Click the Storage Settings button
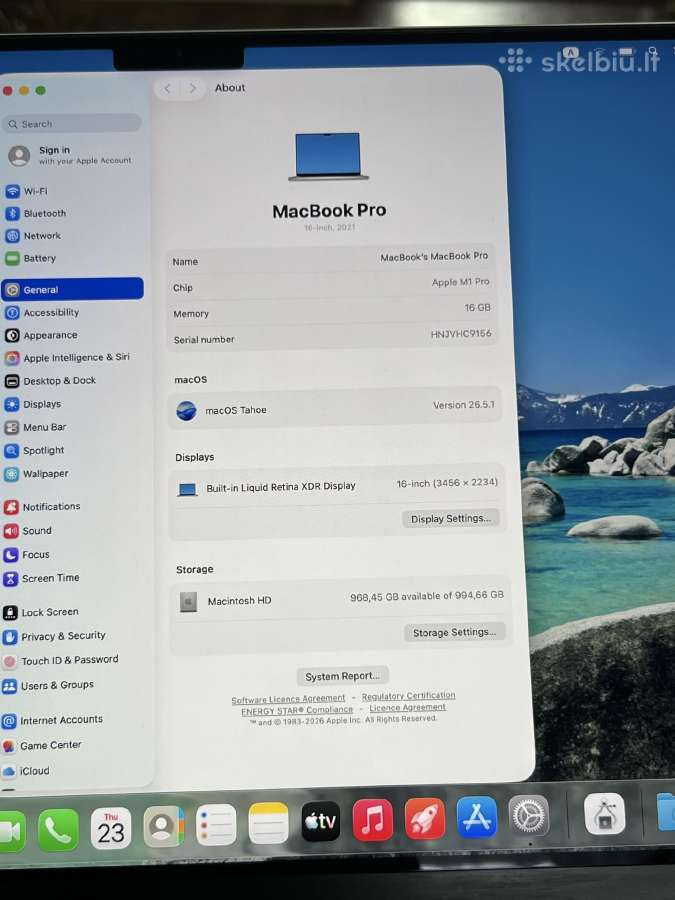The image size is (675, 900). pos(454,632)
